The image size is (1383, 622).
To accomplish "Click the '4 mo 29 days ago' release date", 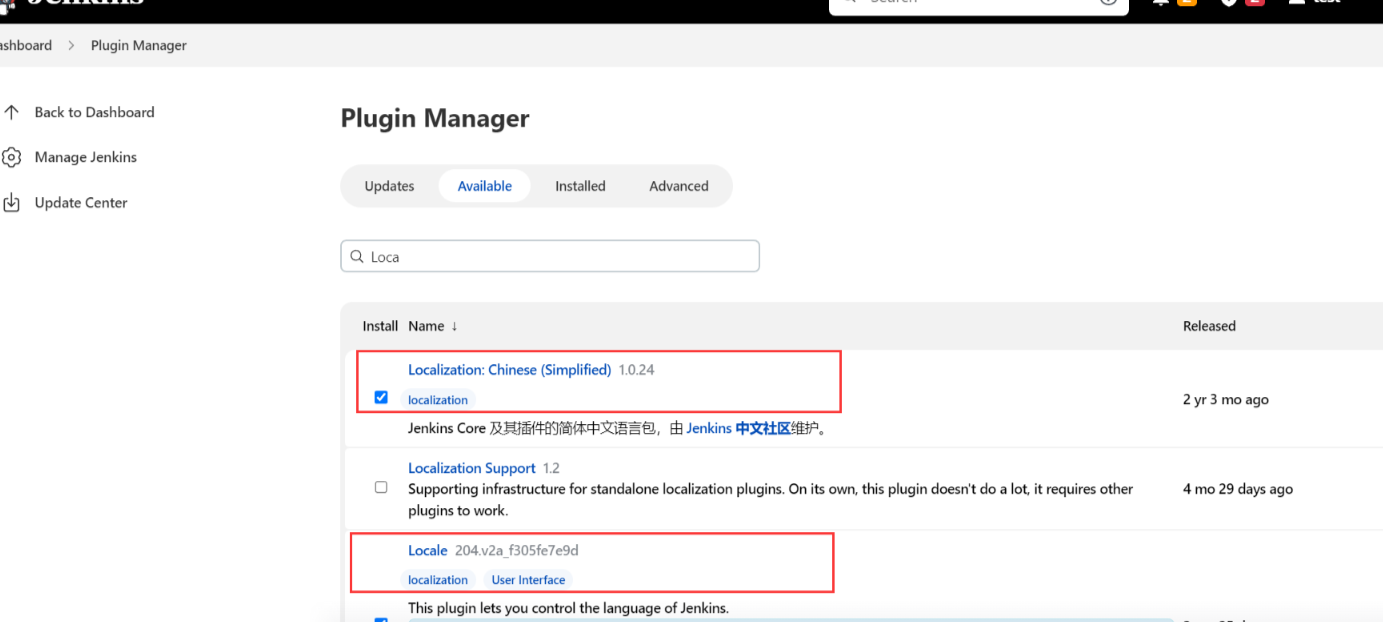I will coord(1238,489).
